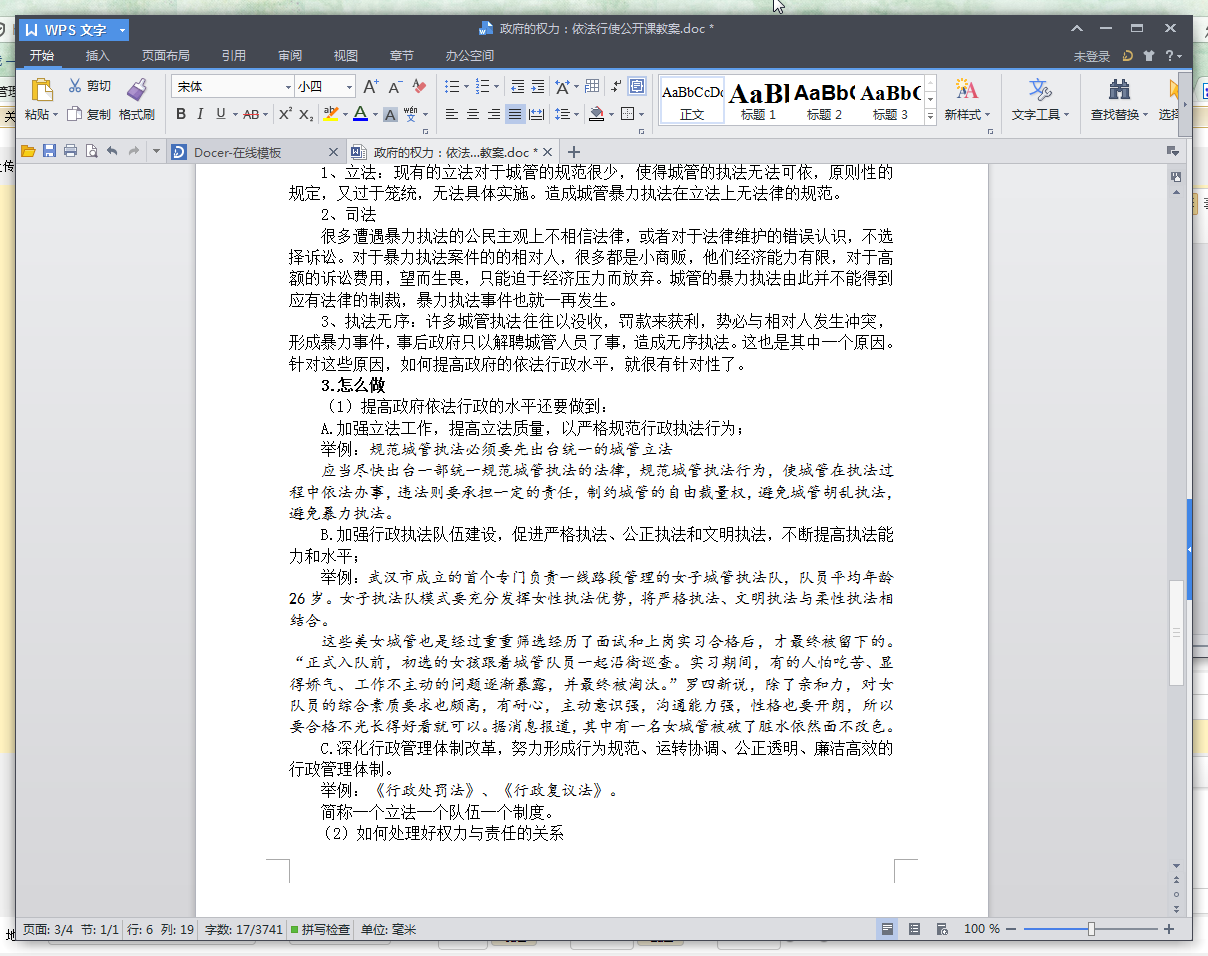The image size is (1208, 956).
Task: Apply the 标题 1 heading style
Action: [758, 100]
